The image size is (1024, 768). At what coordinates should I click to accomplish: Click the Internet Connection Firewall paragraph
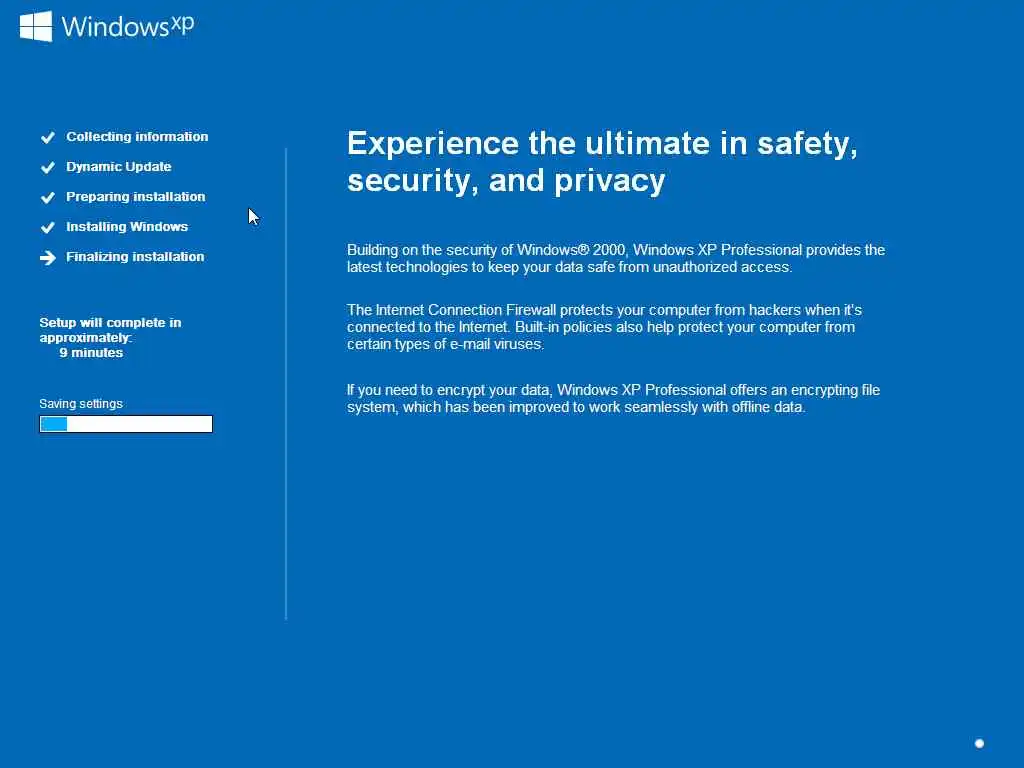point(604,327)
